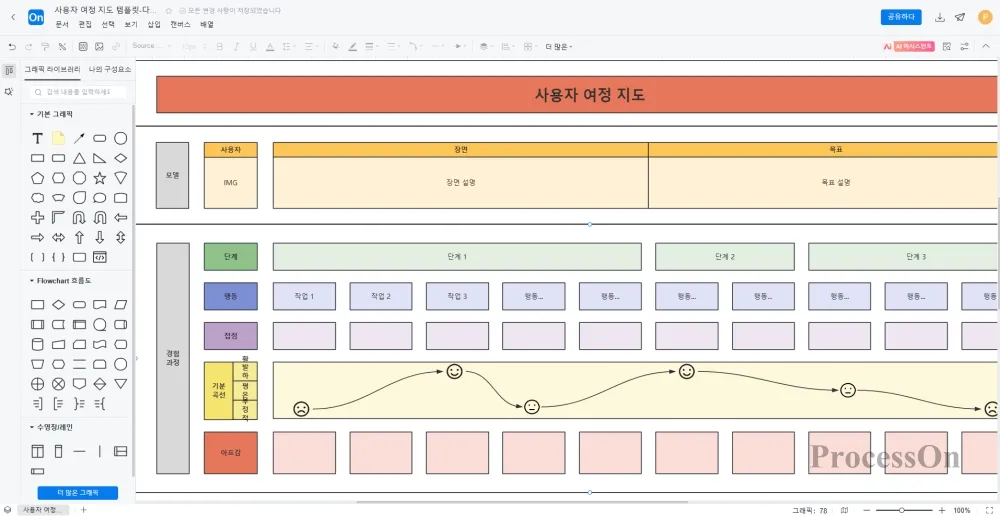1000x516 pixels.
Task: Star the document as favorite
Action: click(x=168, y=11)
